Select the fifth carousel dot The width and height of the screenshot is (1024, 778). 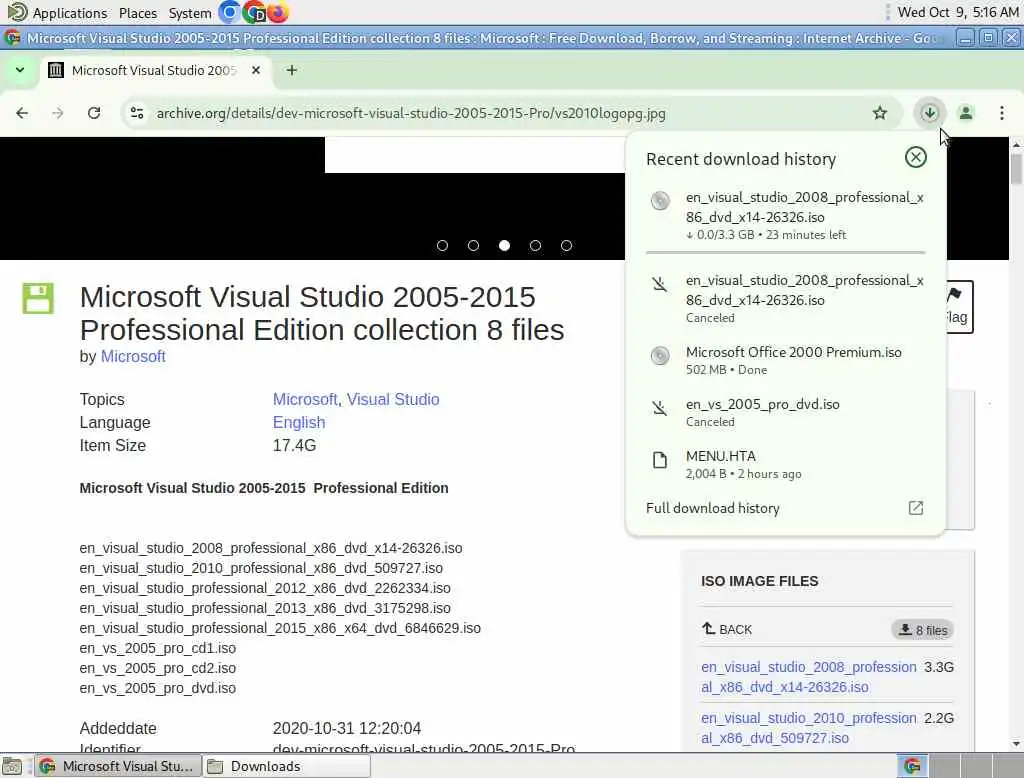pyautogui.click(x=566, y=246)
